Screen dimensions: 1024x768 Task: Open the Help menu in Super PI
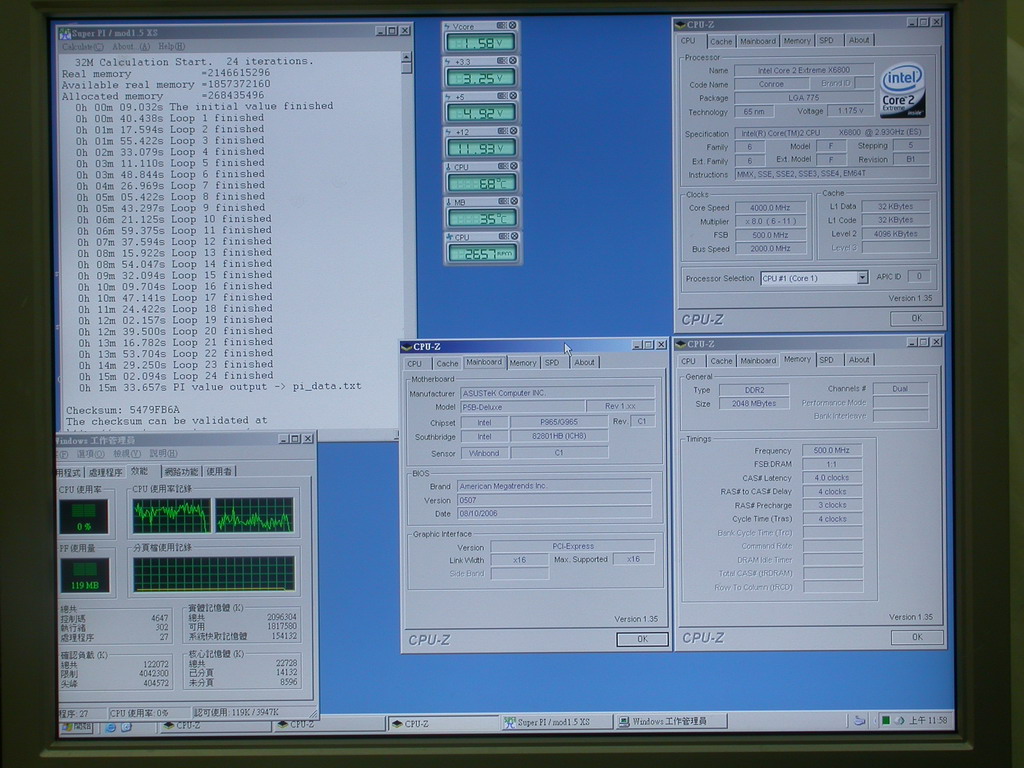click(172, 47)
